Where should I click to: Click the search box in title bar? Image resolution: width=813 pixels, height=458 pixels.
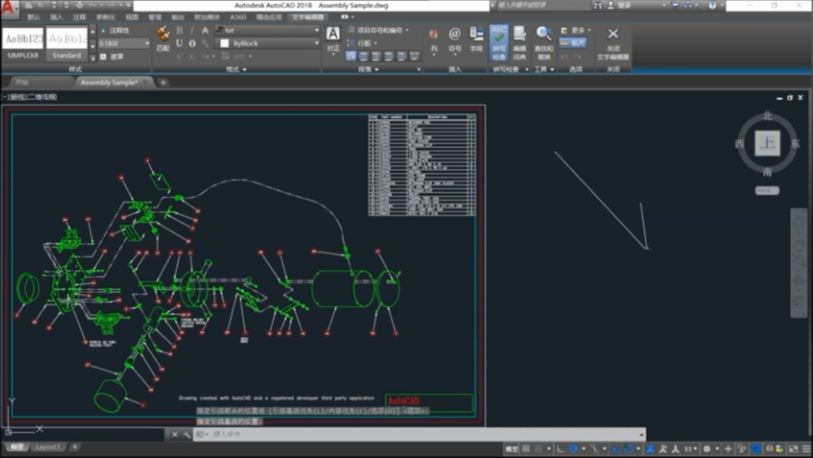pyautogui.click(x=542, y=5)
